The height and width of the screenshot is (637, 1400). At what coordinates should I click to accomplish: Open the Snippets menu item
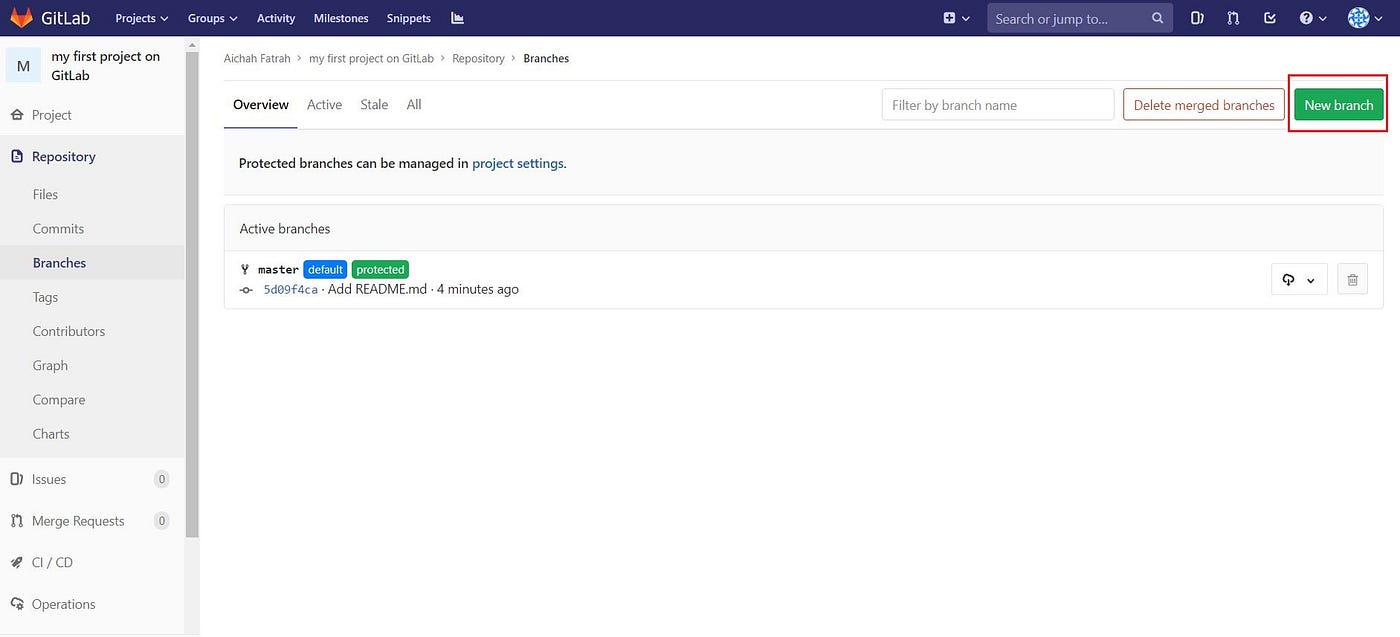[x=409, y=18]
